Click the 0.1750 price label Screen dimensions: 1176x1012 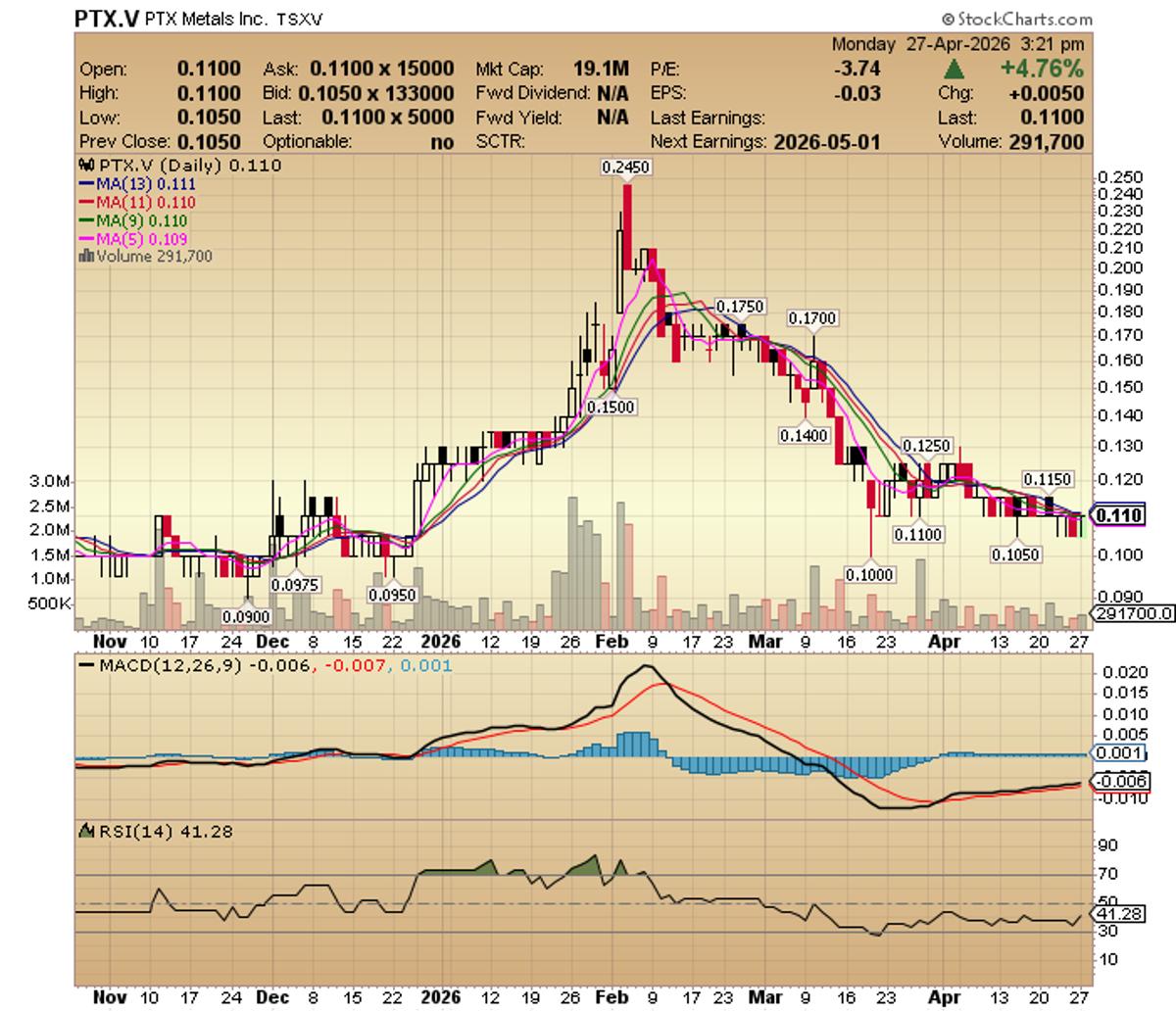pyautogui.click(x=740, y=307)
